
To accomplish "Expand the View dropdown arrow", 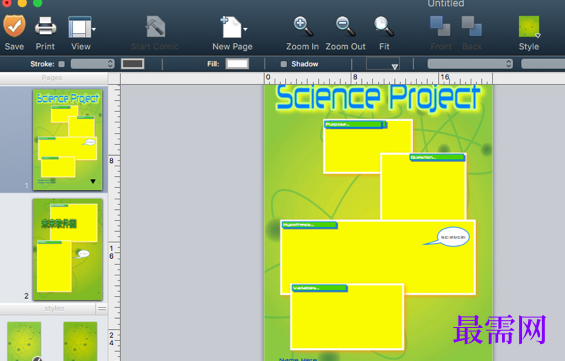I will (x=94, y=29).
